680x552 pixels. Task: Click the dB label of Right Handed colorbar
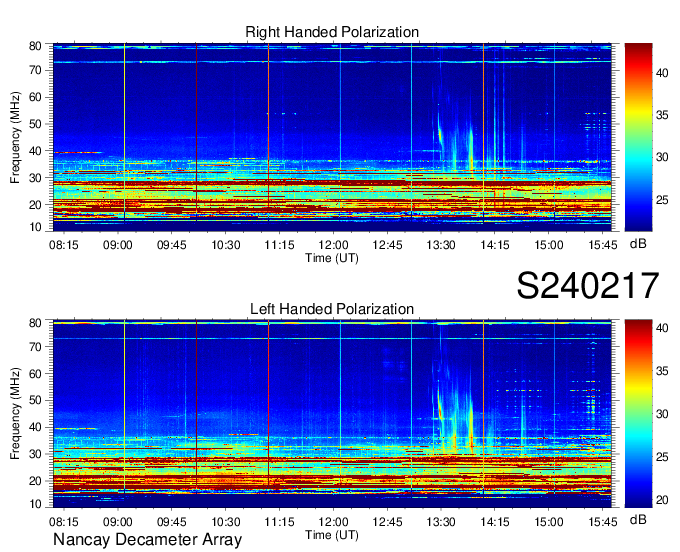pos(638,244)
